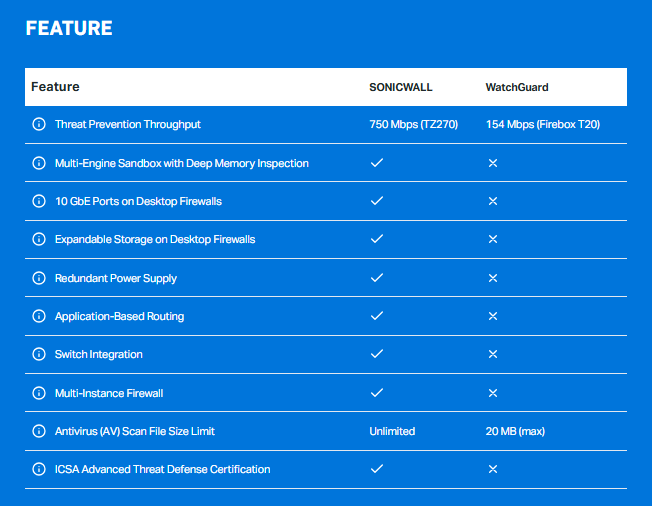Click the Feature column header

point(55,87)
